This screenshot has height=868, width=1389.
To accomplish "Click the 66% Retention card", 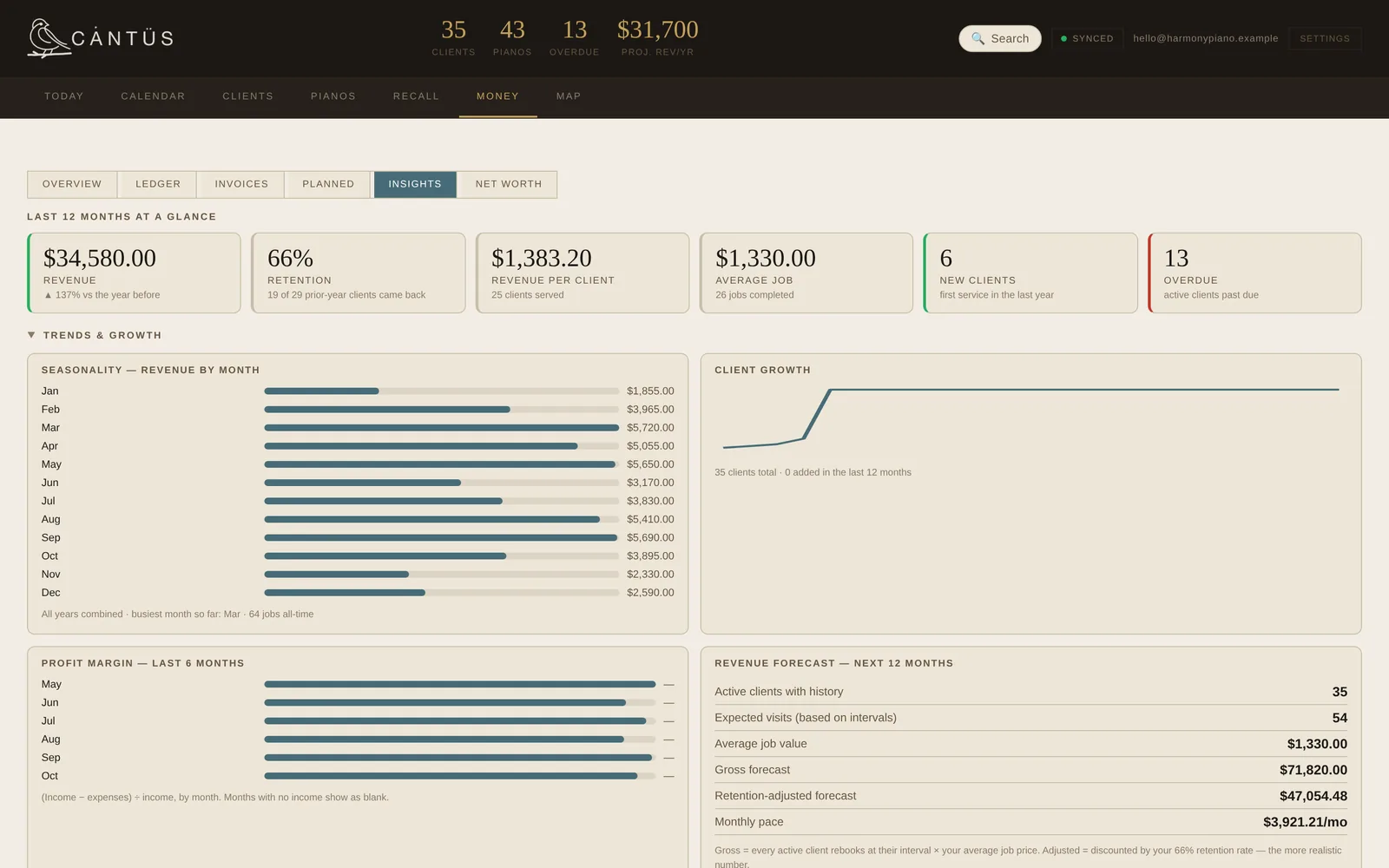I will pyautogui.click(x=359, y=273).
